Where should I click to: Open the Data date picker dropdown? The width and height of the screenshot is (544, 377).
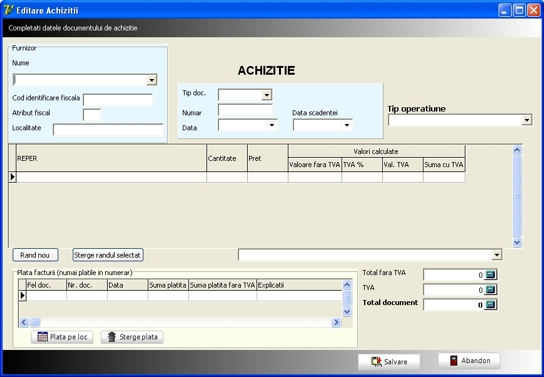point(272,125)
